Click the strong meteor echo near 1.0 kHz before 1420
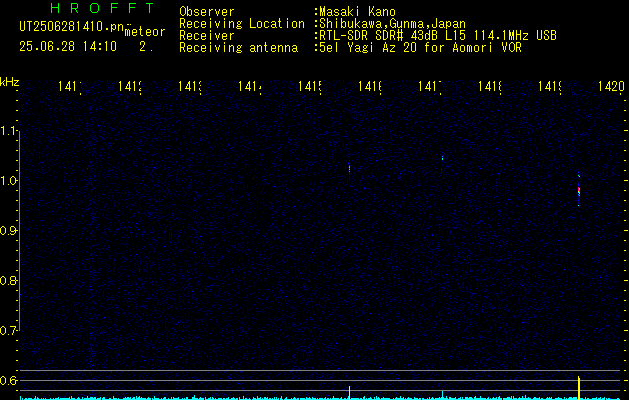Viewport: 629px width, 400px height. [x=579, y=190]
